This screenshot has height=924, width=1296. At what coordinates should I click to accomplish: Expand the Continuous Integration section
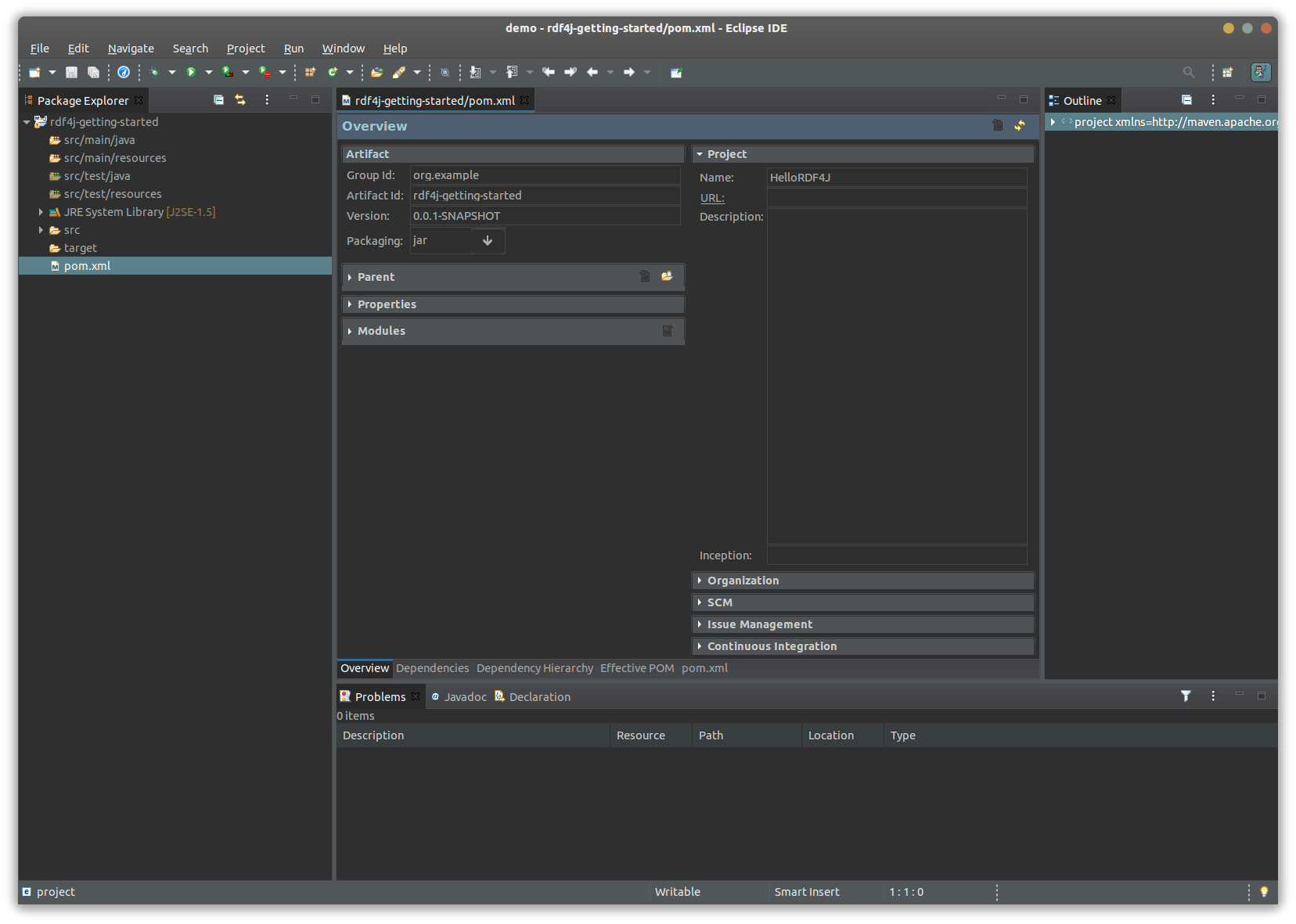pos(700,646)
